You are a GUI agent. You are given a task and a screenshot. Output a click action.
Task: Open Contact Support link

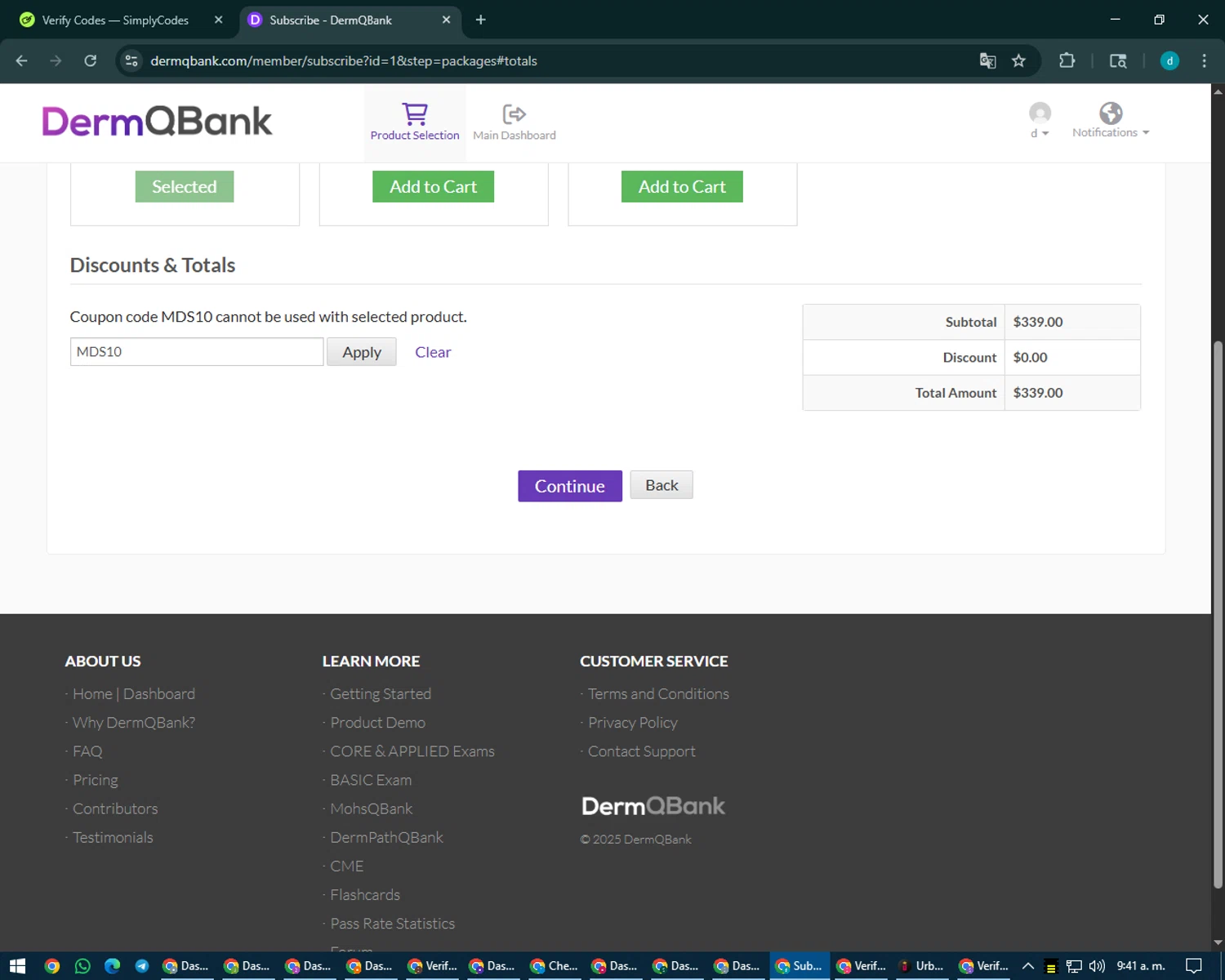point(642,751)
